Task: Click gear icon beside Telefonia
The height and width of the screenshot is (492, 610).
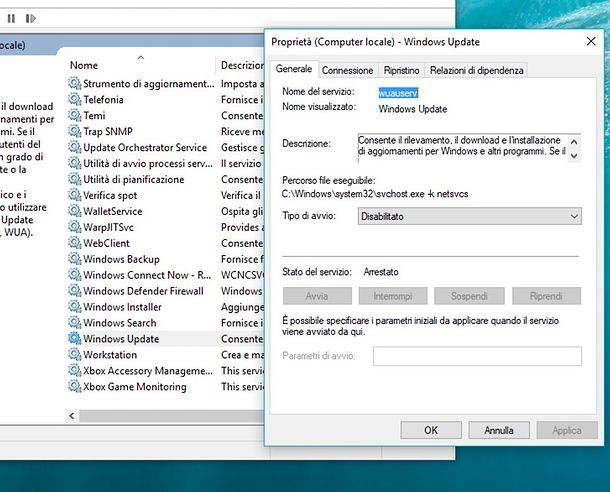Action: click(x=74, y=100)
